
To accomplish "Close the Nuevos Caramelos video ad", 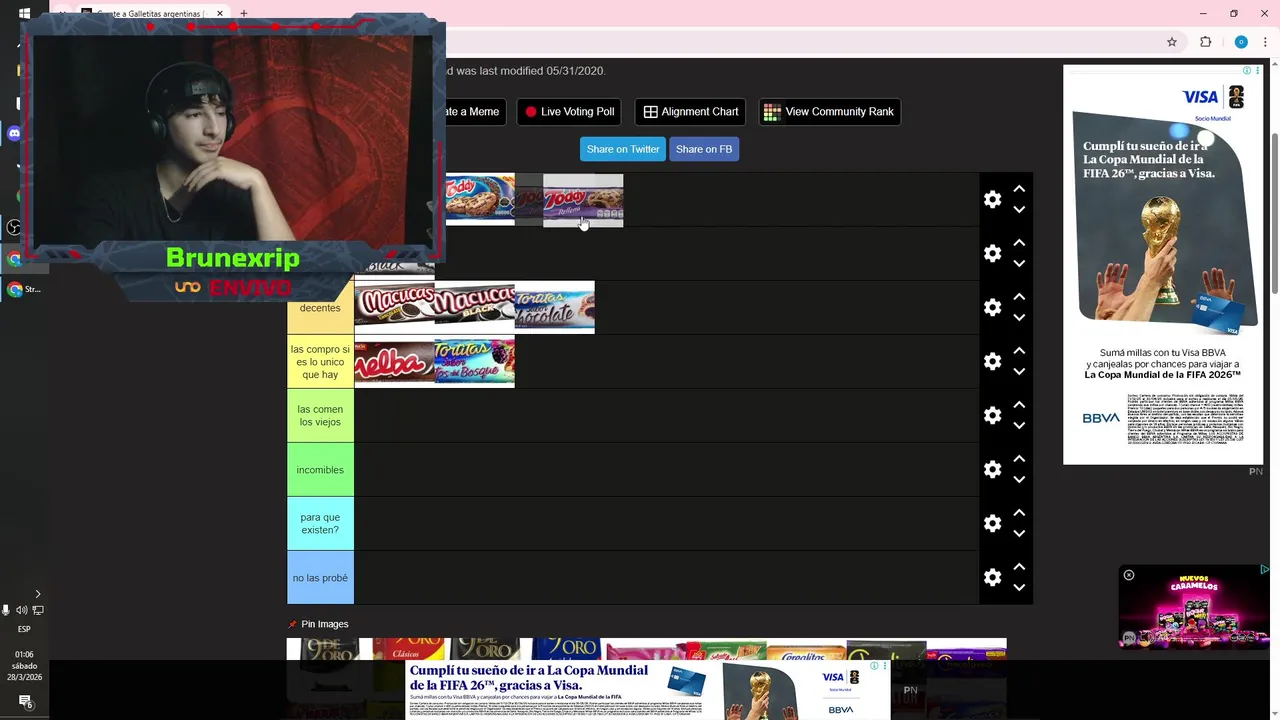I will tap(1129, 575).
